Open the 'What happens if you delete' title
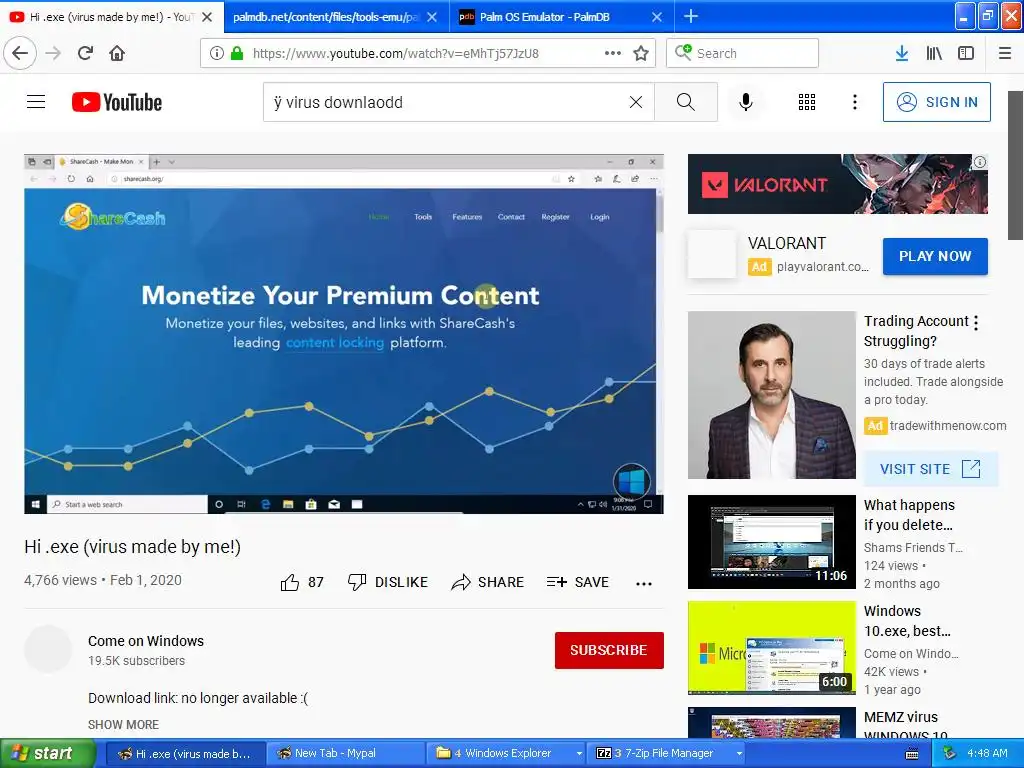The image size is (1024, 768). (909, 515)
